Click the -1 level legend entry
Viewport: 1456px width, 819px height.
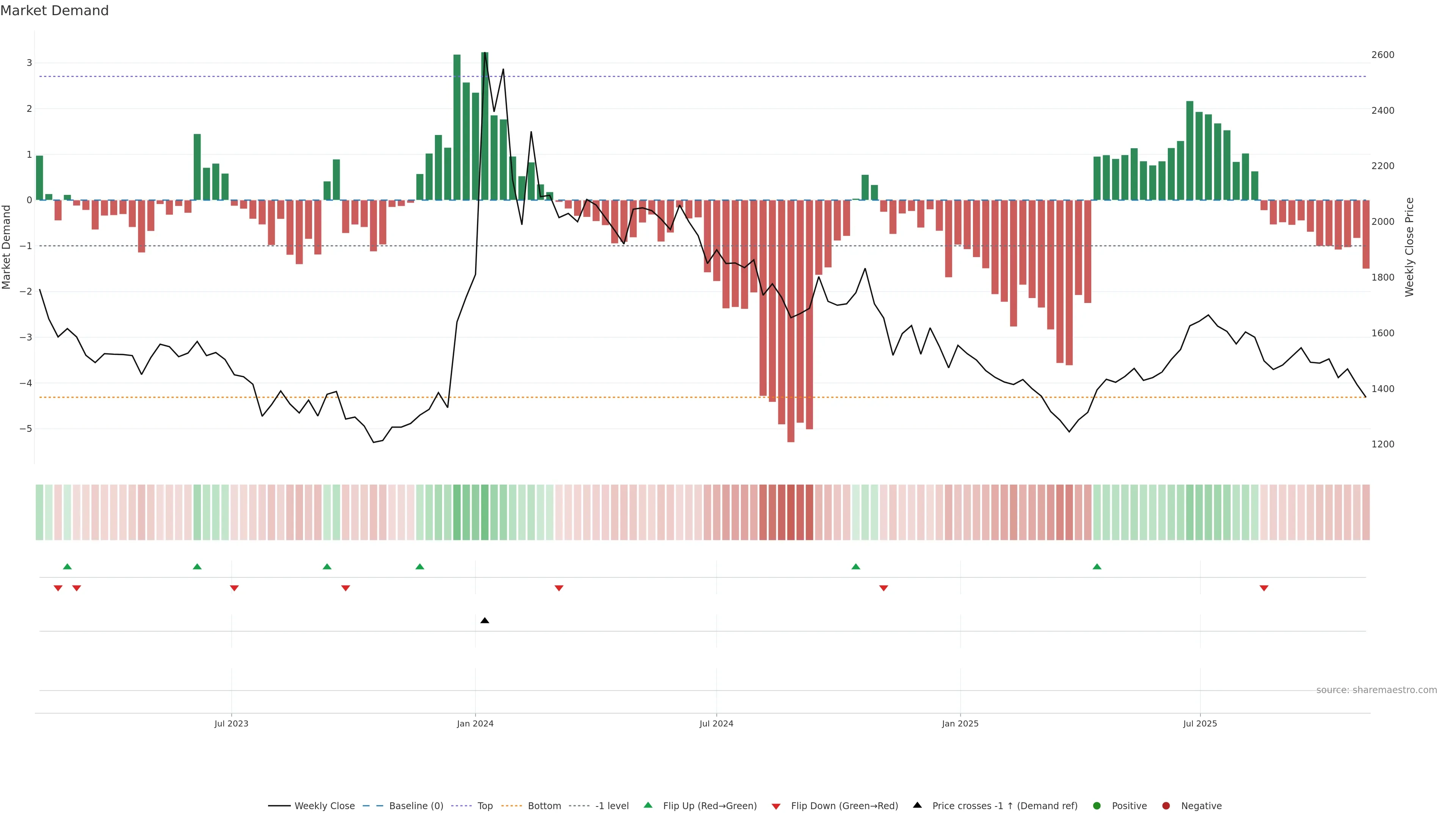[x=612, y=806]
